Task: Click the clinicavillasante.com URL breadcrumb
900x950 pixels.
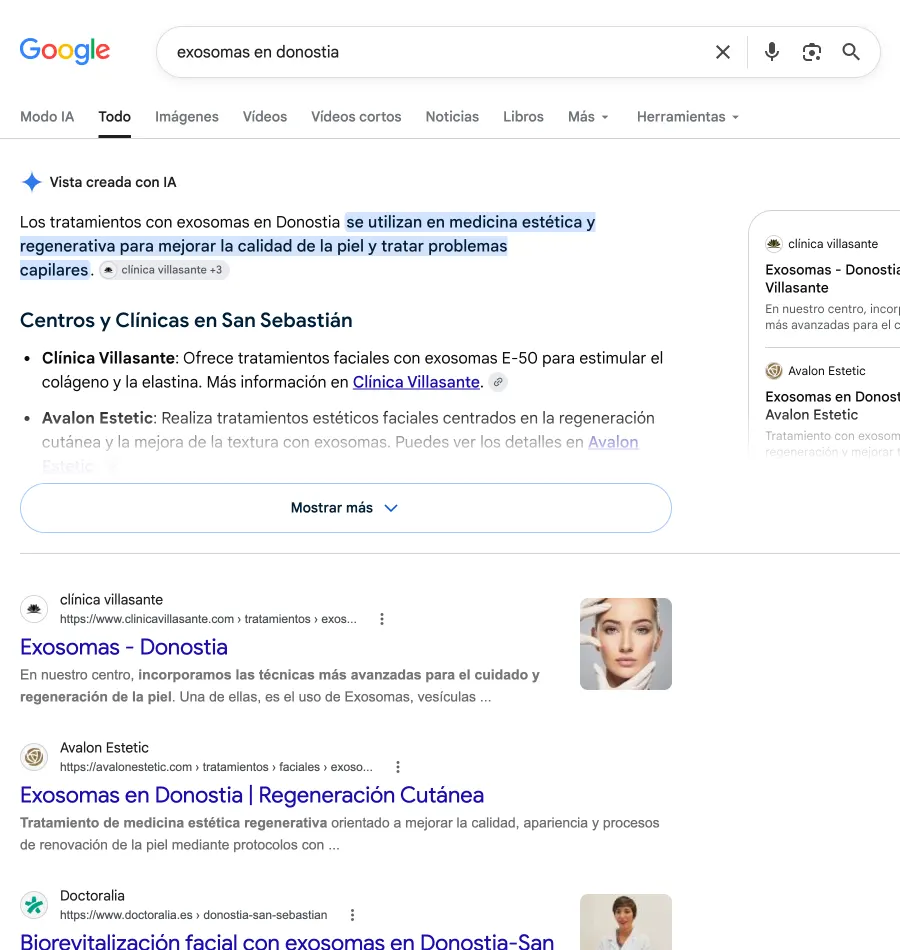Action: pyautogui.click(x=208, y=619)
